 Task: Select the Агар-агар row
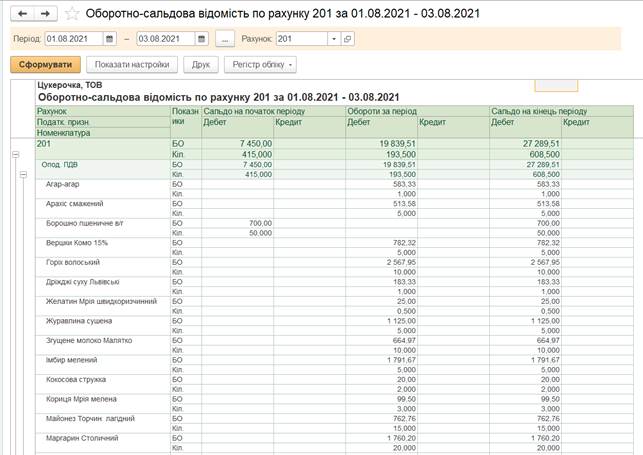(66, 184)
